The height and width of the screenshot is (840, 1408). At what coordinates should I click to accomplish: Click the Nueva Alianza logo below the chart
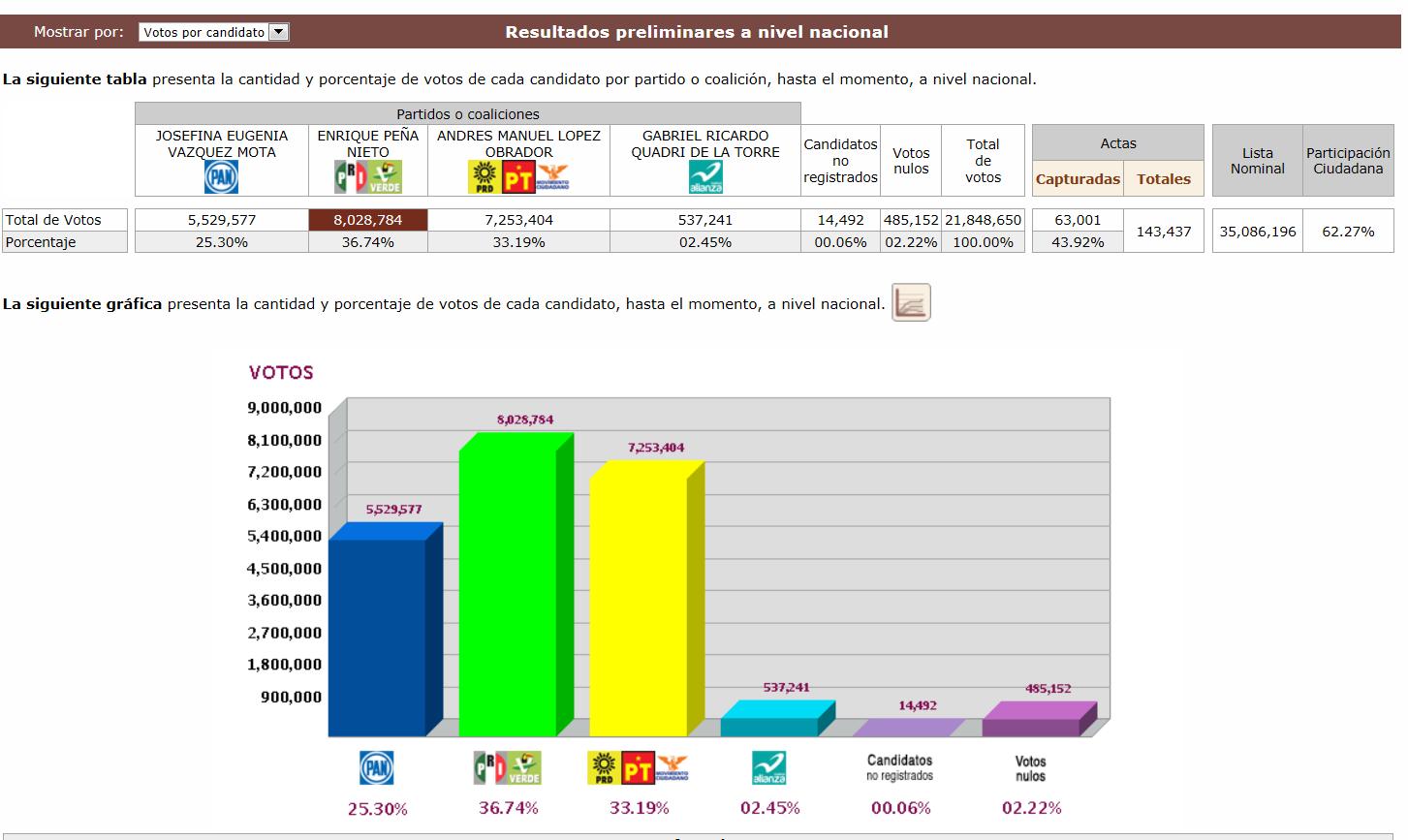(769, 768)
